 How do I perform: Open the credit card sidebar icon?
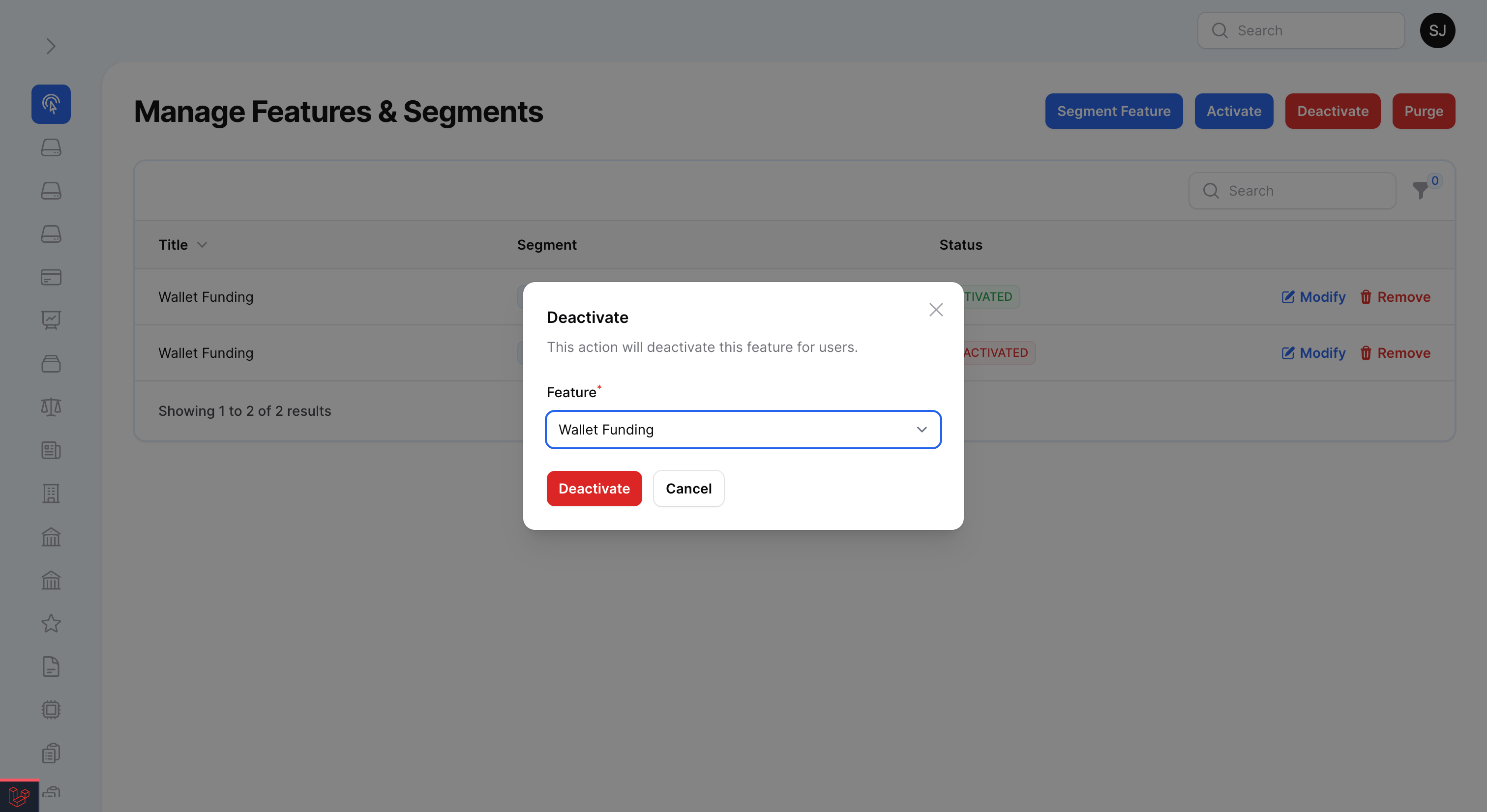pos(51,278)
